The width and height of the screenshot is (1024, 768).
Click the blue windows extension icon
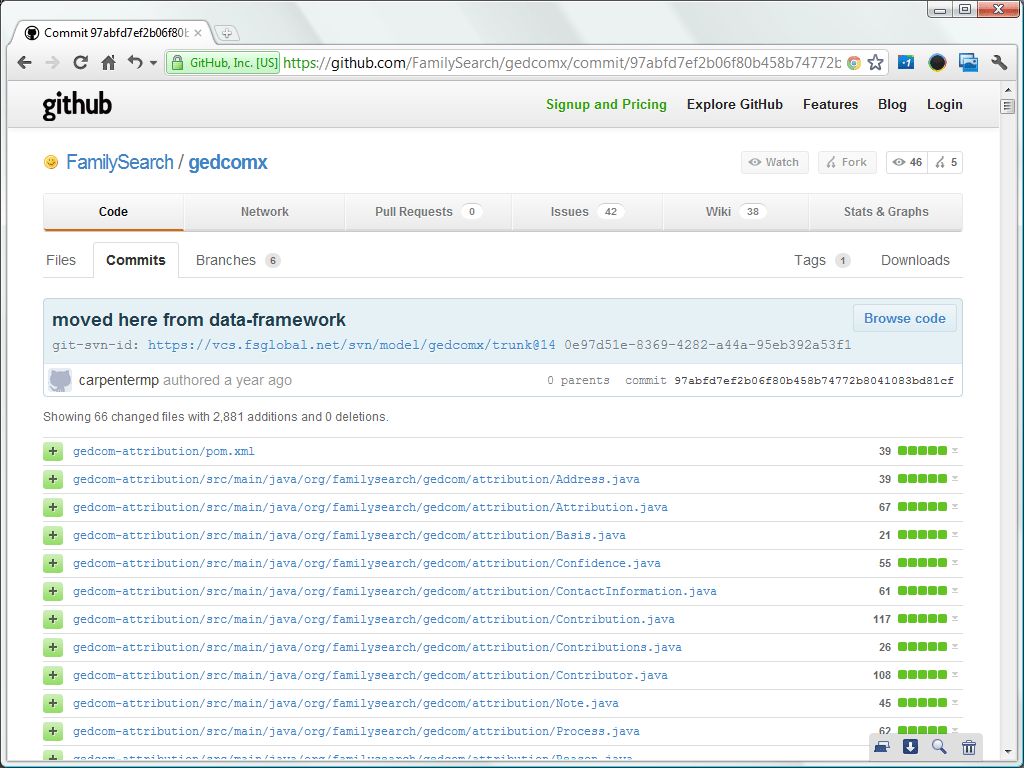(x=968, y=63)
